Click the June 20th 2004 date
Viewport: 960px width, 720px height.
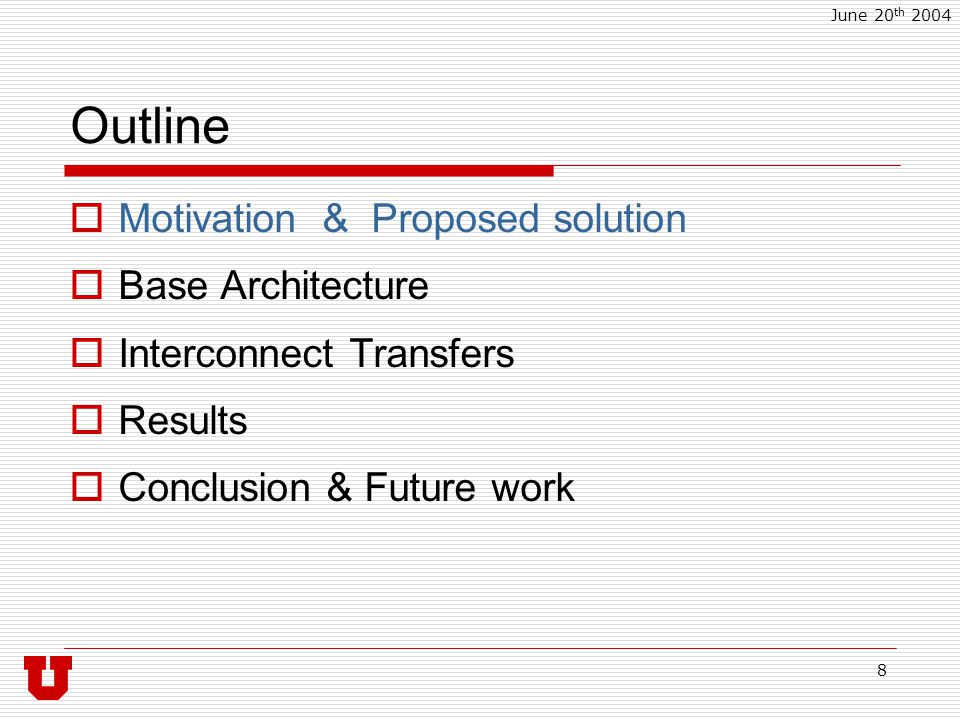[x=890, y=14]
